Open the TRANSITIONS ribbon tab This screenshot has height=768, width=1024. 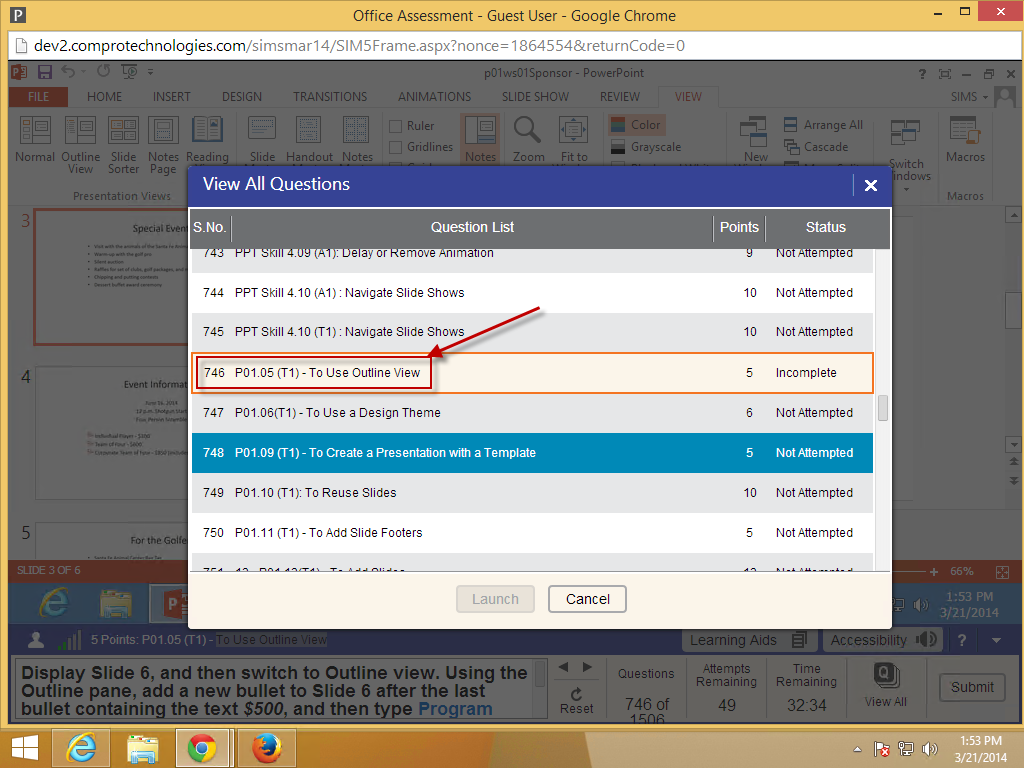click(x=330, y=97)
